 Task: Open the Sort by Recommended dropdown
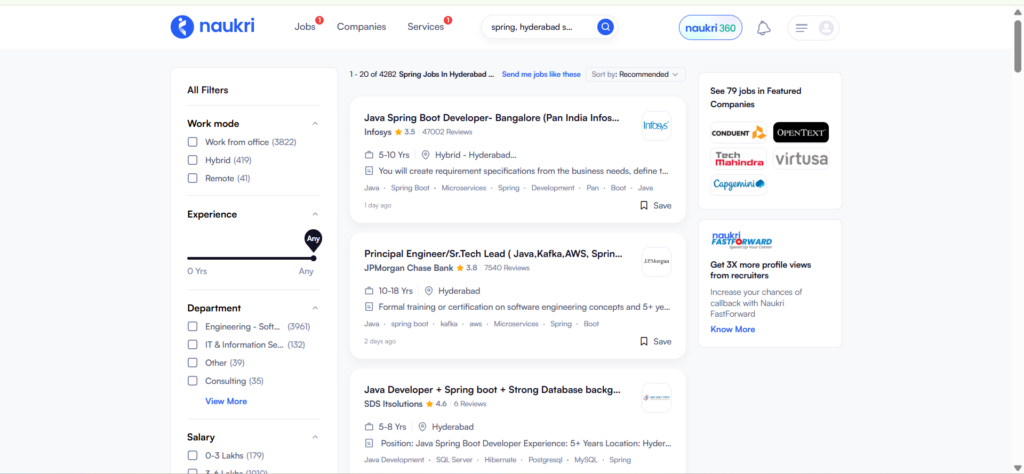click(635, 74)
